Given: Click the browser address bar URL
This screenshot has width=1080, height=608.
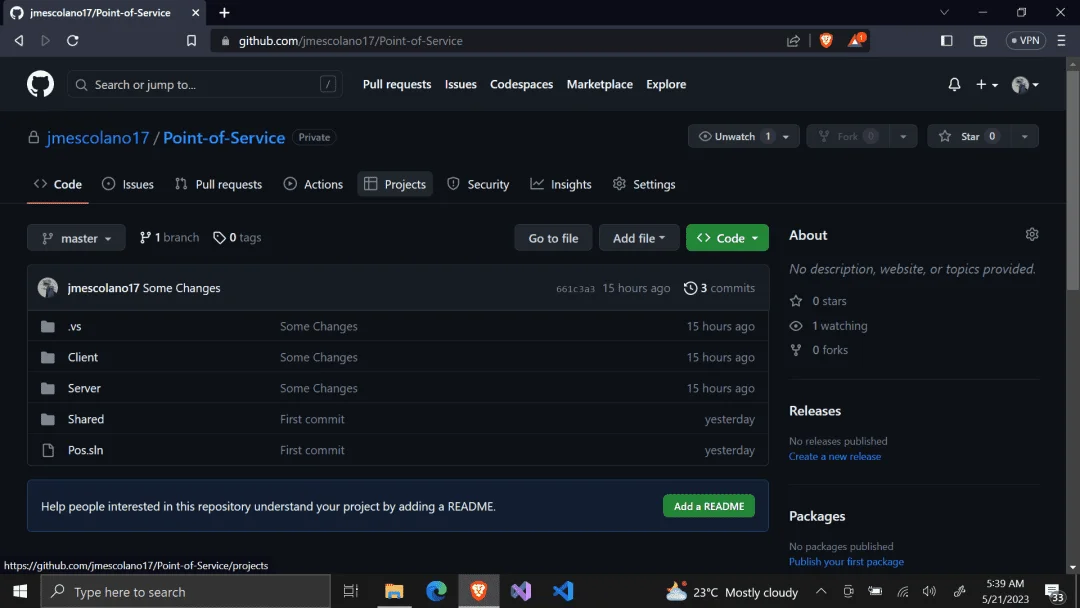Looking at the screenshot, I should [351, 41].
